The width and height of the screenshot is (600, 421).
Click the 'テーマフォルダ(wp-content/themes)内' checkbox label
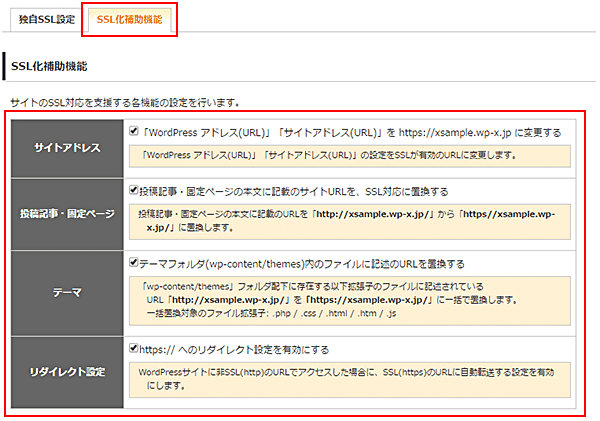click(300, 264)
